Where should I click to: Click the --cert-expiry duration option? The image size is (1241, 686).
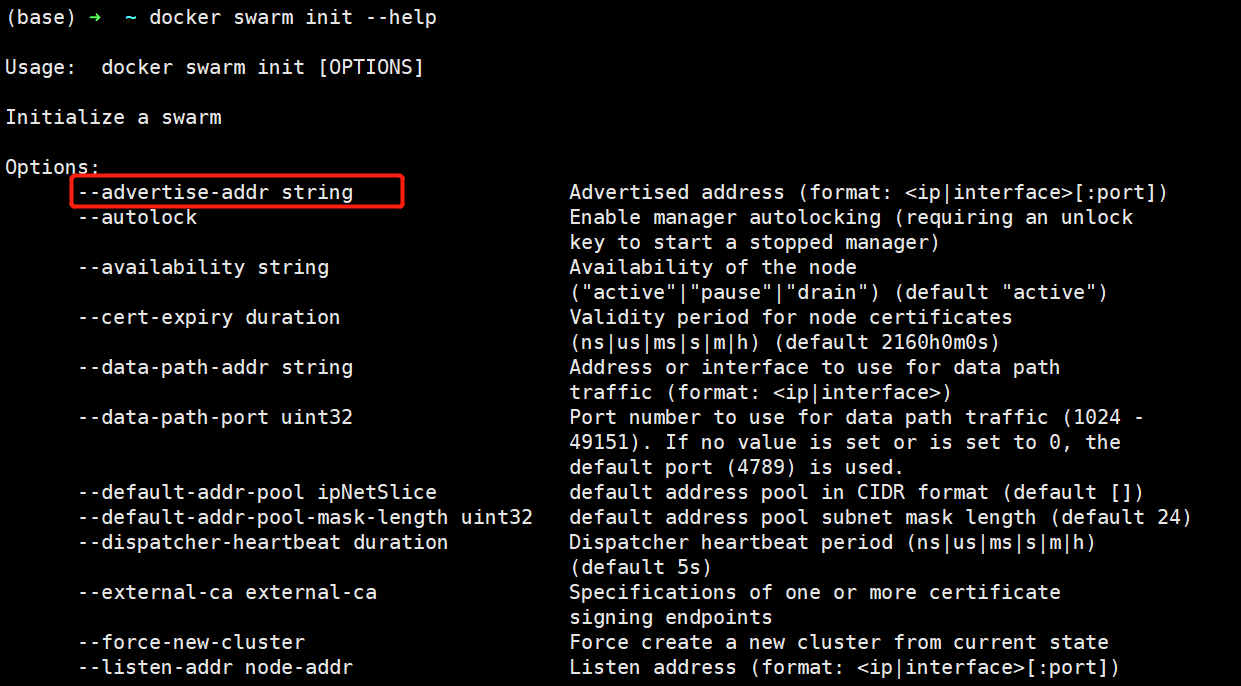click(x=210, y=317)
